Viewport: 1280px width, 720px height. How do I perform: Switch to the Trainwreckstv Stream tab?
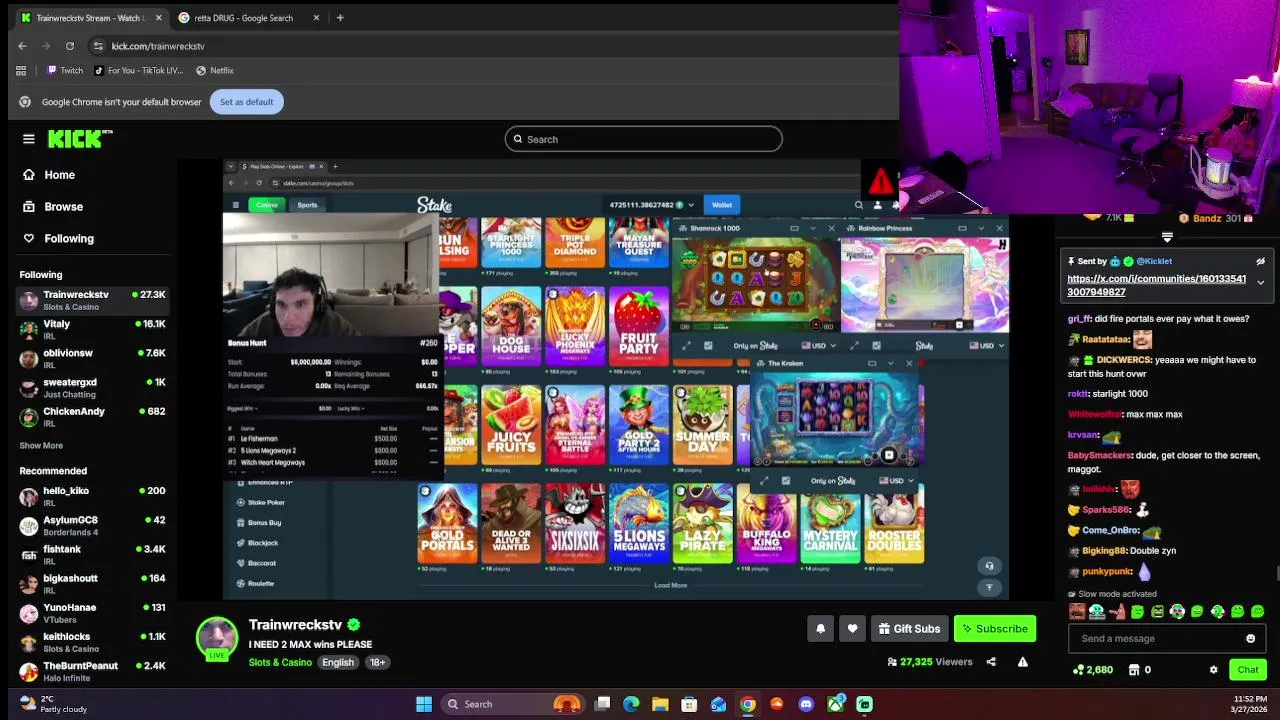pos(90,18)
